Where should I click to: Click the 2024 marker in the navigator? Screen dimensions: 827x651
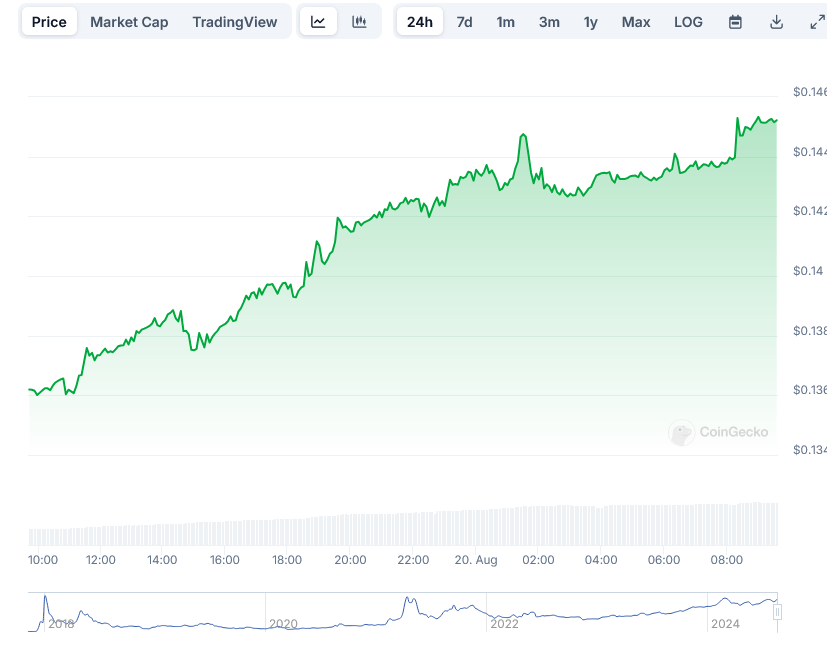click(725, 624)
